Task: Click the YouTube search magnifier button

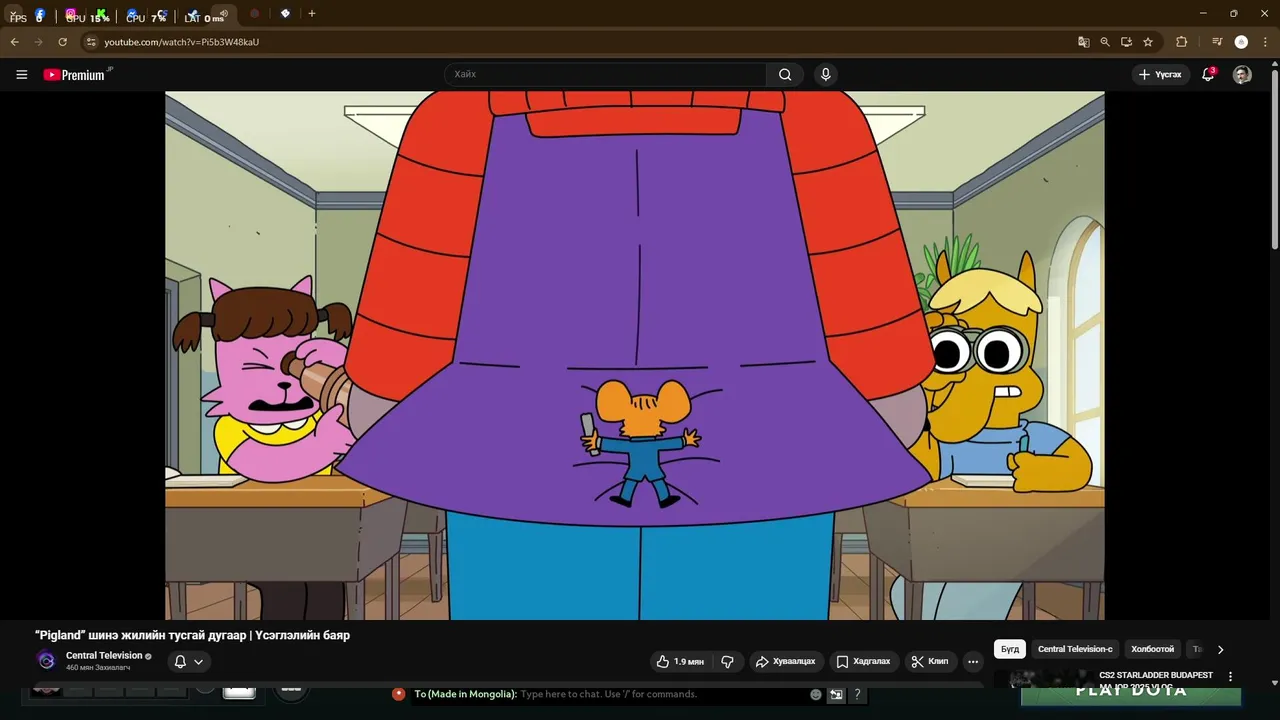Action: [785, 74]
